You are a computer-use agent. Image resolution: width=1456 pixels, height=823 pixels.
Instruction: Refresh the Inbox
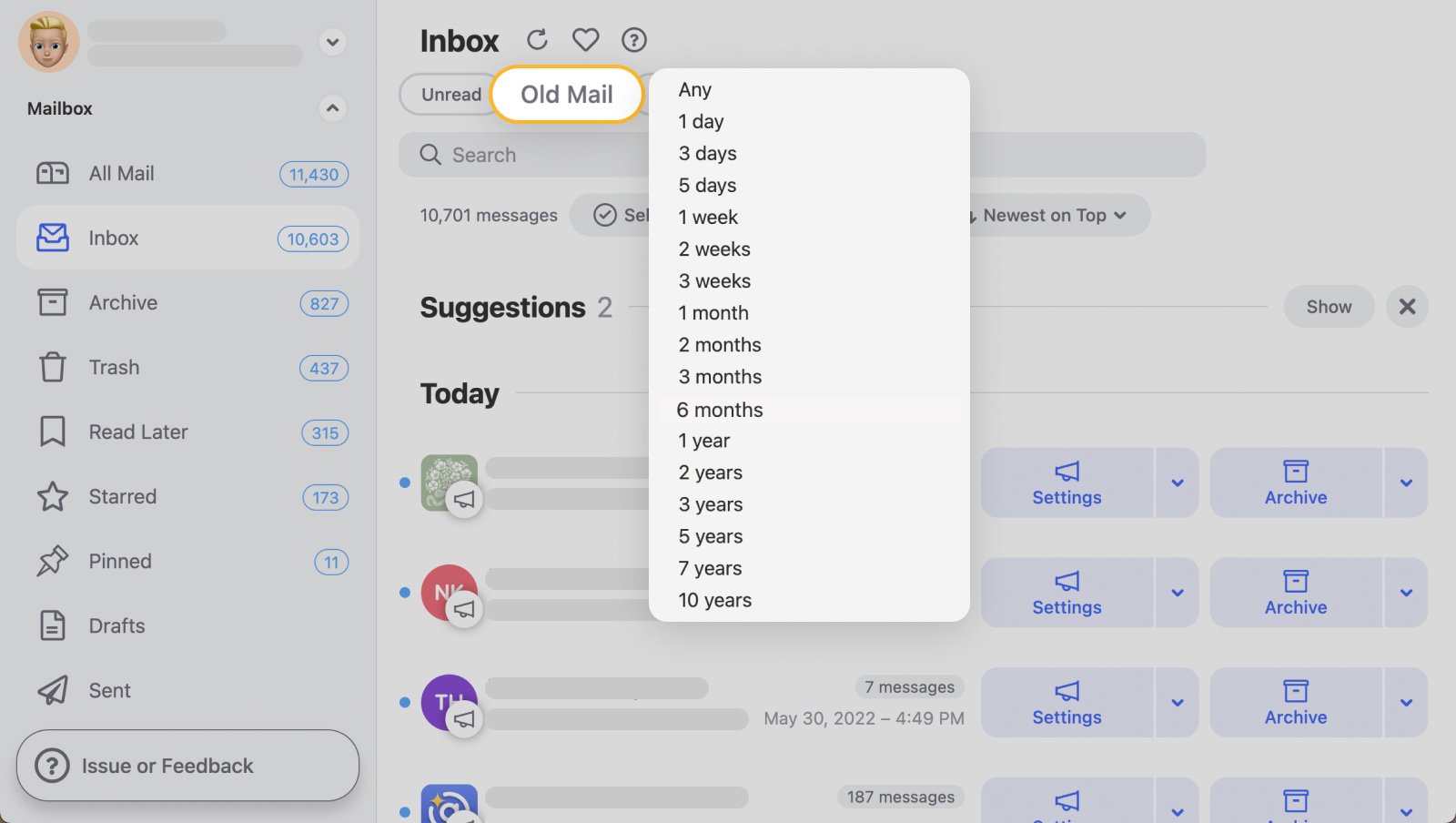[538, 39]
